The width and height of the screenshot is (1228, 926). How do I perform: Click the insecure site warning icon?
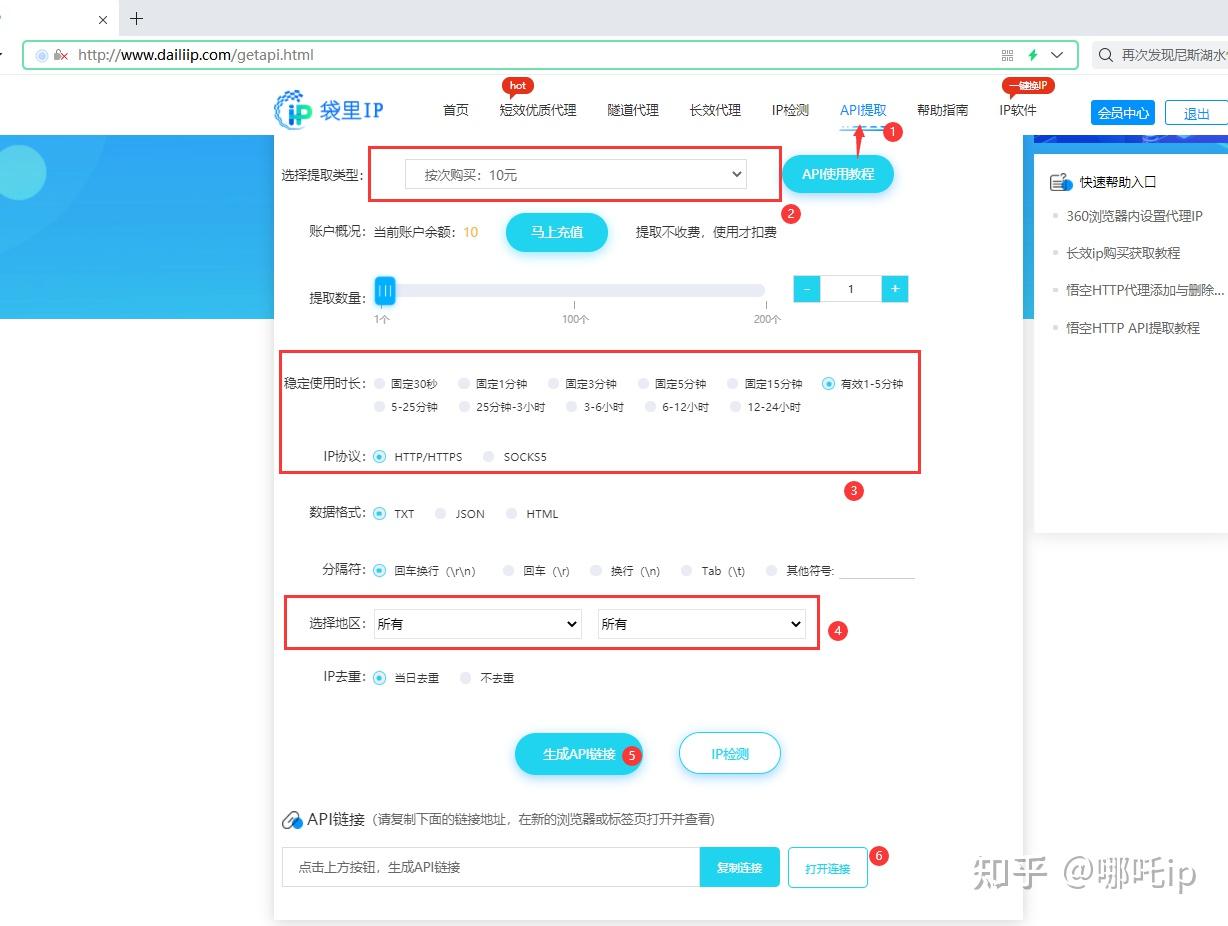click(x=61, y=55)
